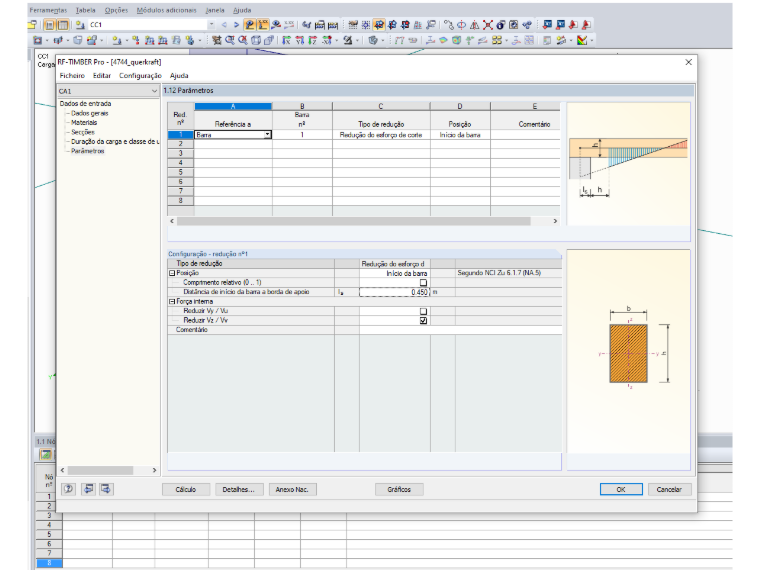Viewport: 760px width, 570px height.
Task: Collapse the Posição group expander
Action: click(172, 273)
